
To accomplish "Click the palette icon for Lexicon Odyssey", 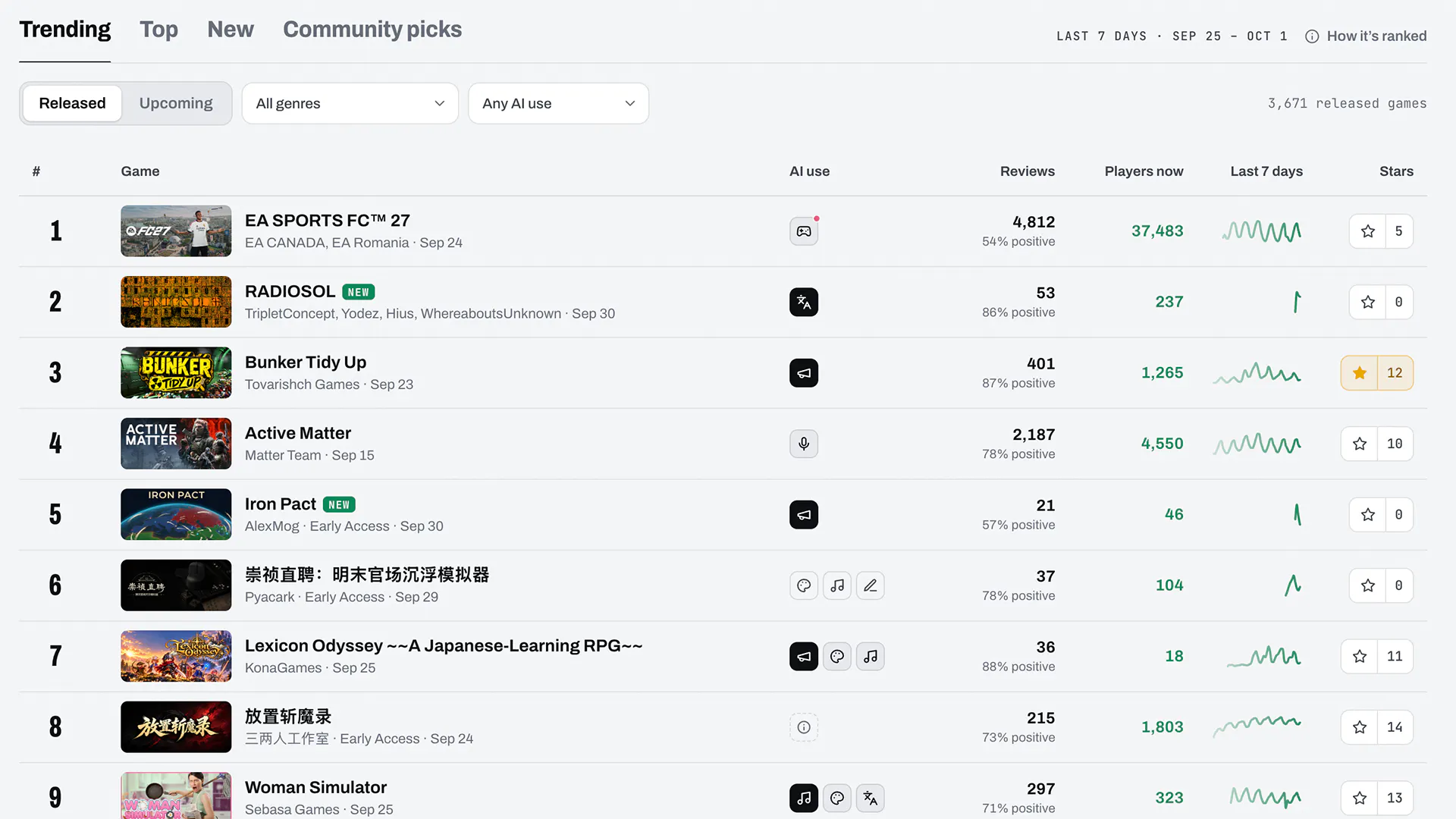I will (837, 656).
